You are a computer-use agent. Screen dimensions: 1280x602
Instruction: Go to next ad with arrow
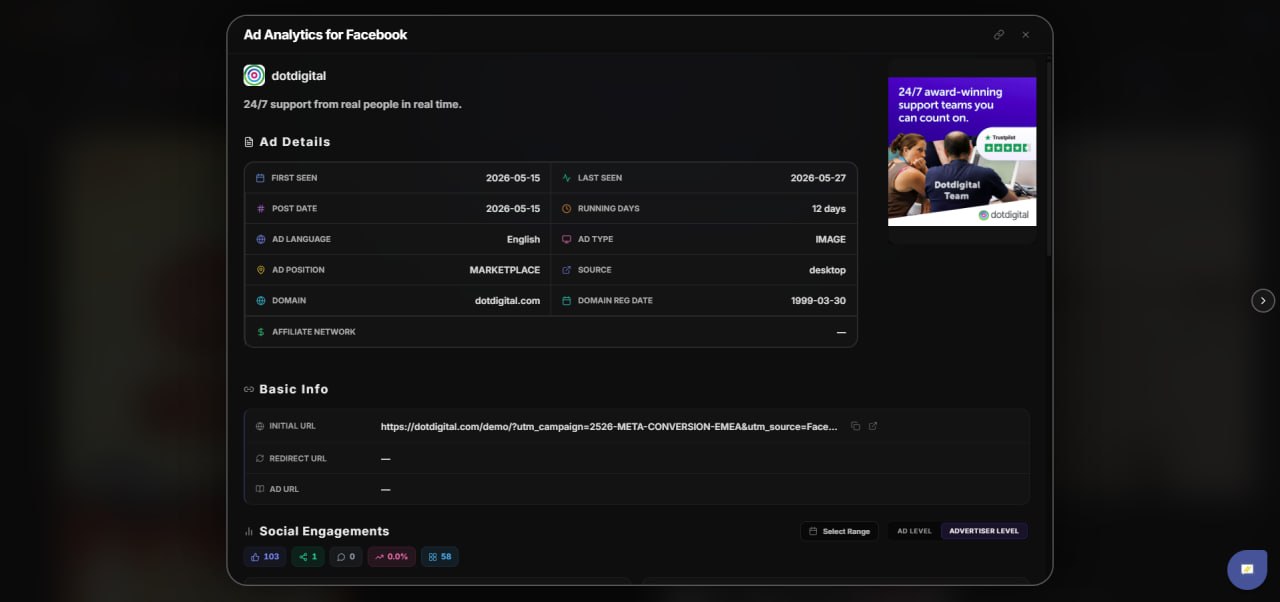pos(1263,300)
